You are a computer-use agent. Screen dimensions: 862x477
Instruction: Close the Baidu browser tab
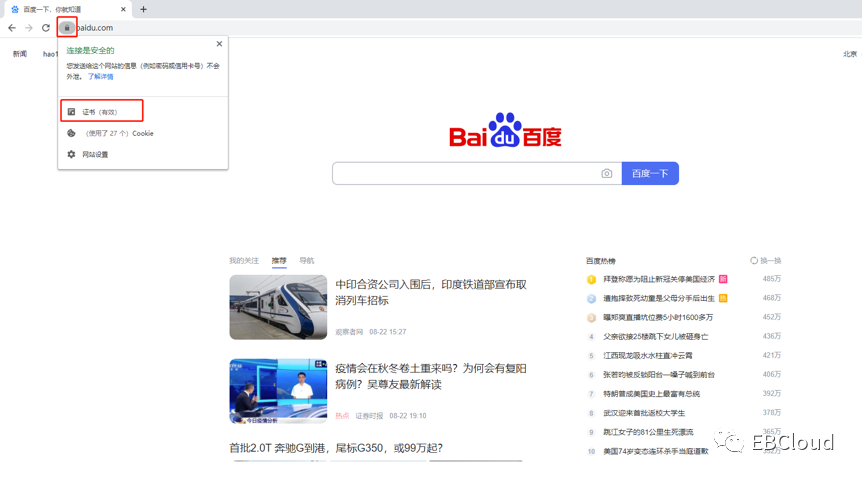click(123, 9)
